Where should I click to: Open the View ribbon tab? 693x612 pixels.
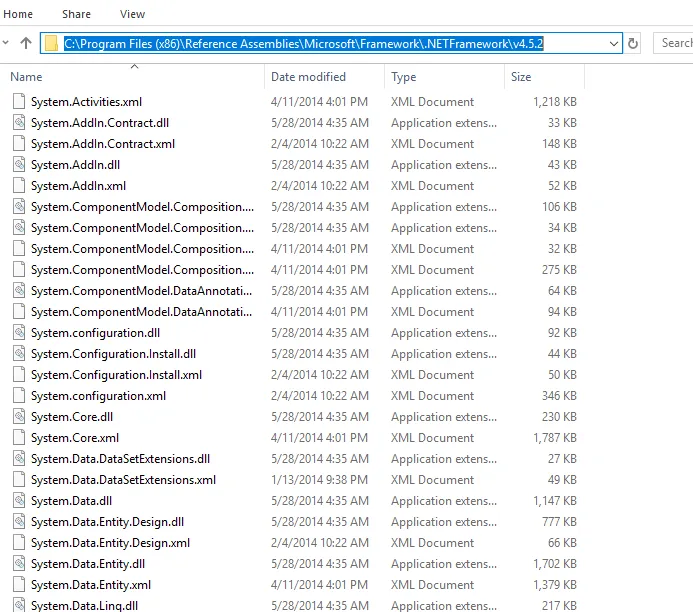pyautogui.click(x=132, y=14)
